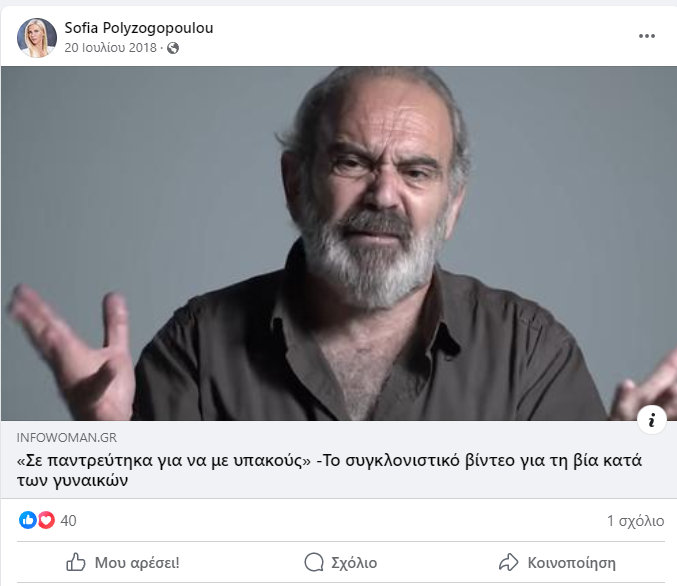The width and height of the screenshot is (677, 586).
Task: Show who reacted via the 40 count
Action: (68, 520)
